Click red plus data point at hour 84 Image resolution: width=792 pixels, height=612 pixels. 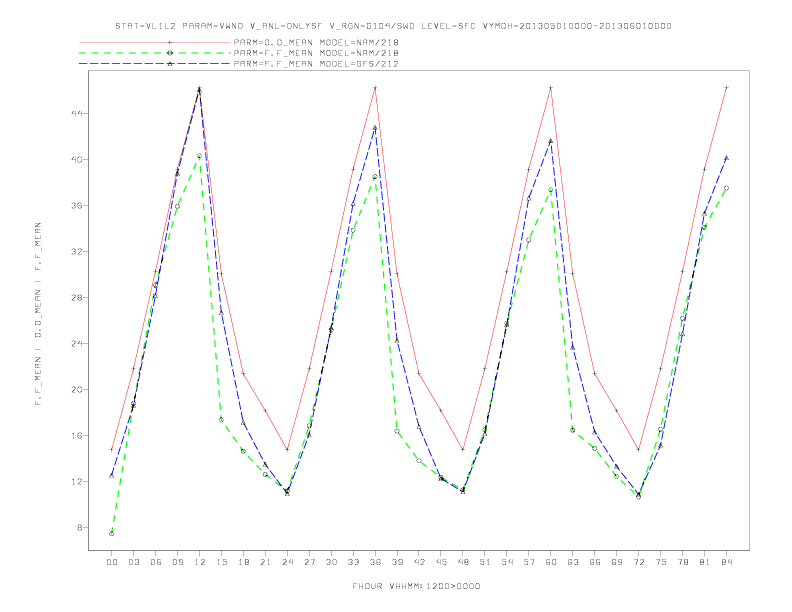pyautogui.click(x=726, y=88)
